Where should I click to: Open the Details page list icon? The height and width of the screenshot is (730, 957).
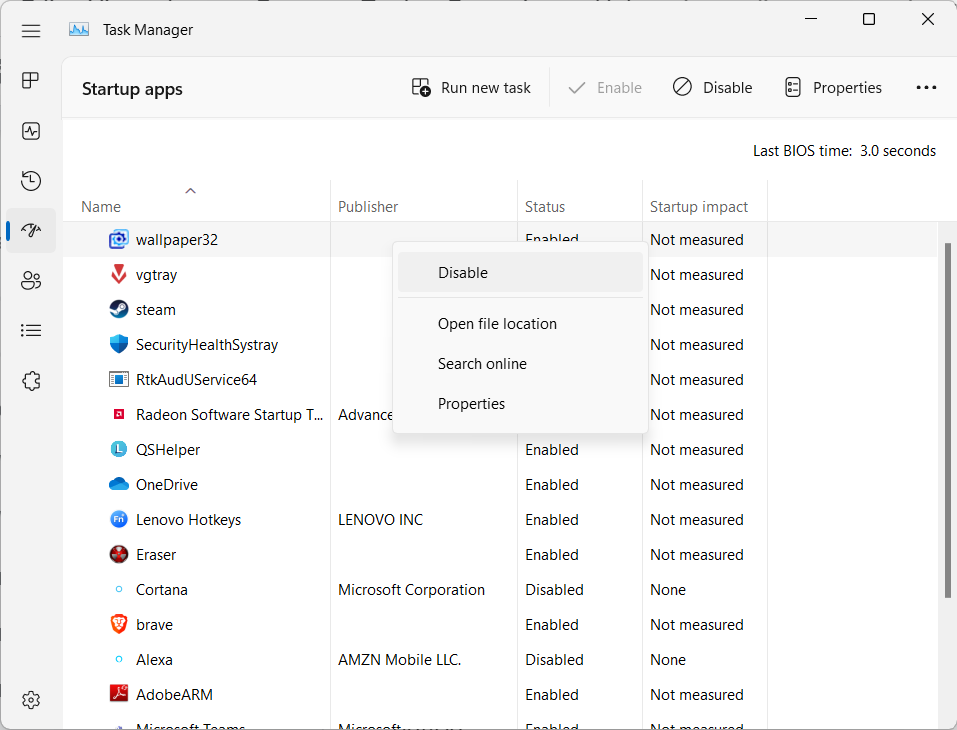point(31,330)
